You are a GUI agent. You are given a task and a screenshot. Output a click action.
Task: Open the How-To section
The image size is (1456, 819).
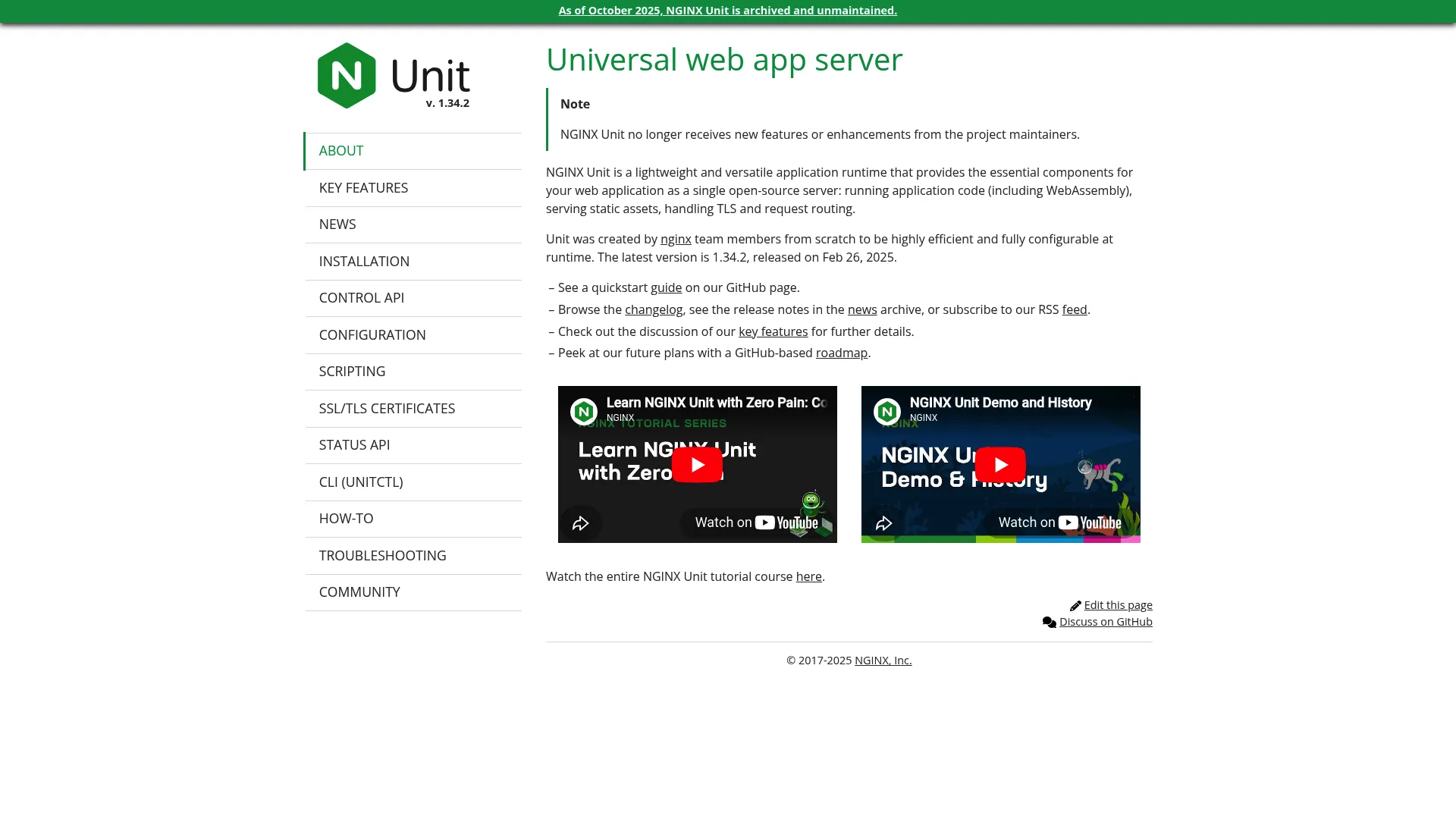(x=413, y=519)
